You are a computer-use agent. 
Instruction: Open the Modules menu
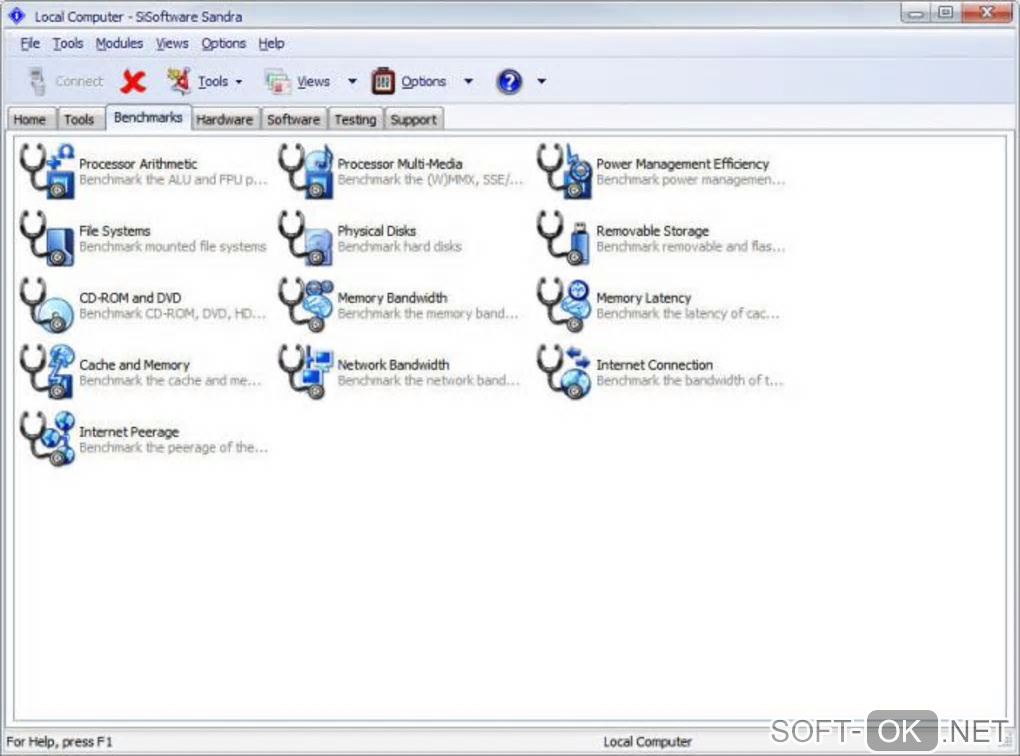119,44
